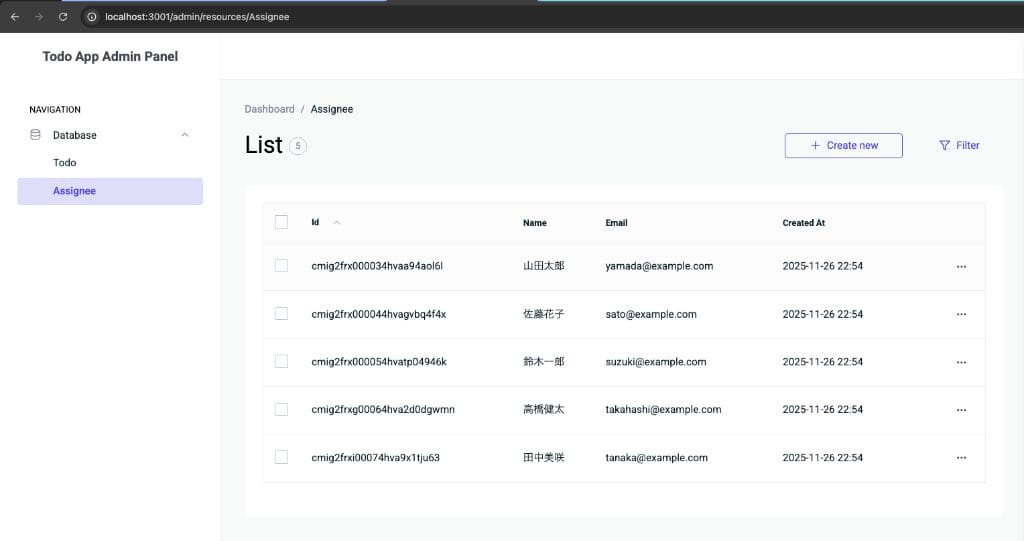Click the name 佐藤花子
The height and width of the screenshot is (541, 1024).
543,314
